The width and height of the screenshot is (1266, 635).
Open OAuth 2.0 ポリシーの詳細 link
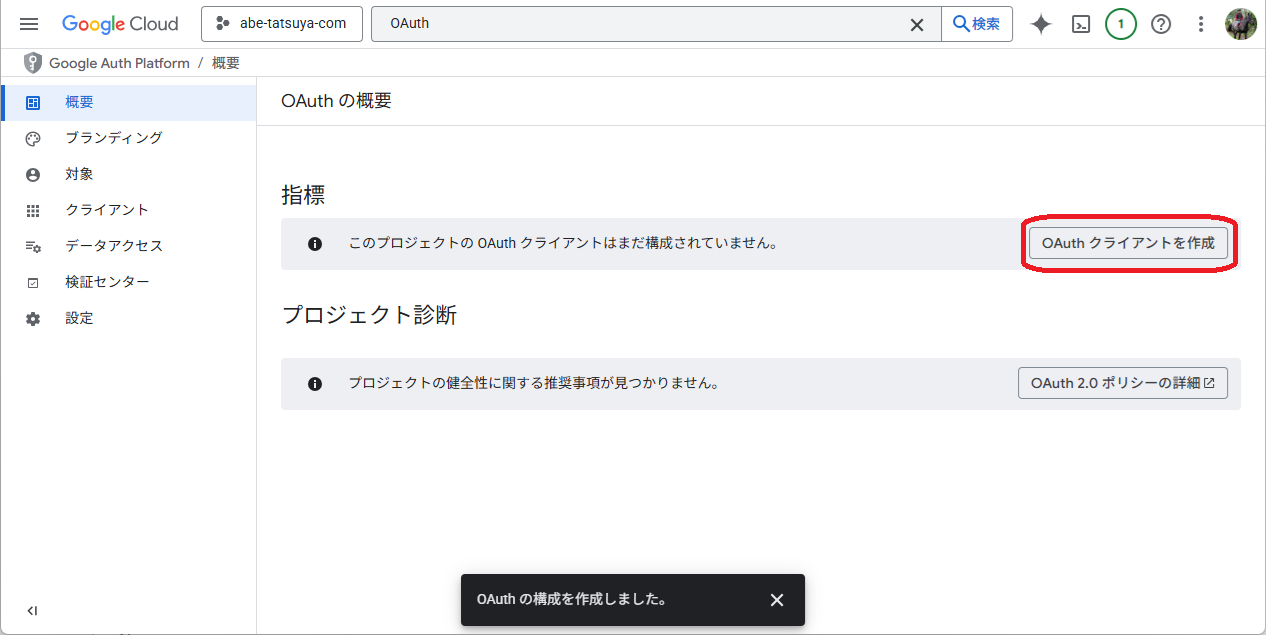[x=1122, y=383]
